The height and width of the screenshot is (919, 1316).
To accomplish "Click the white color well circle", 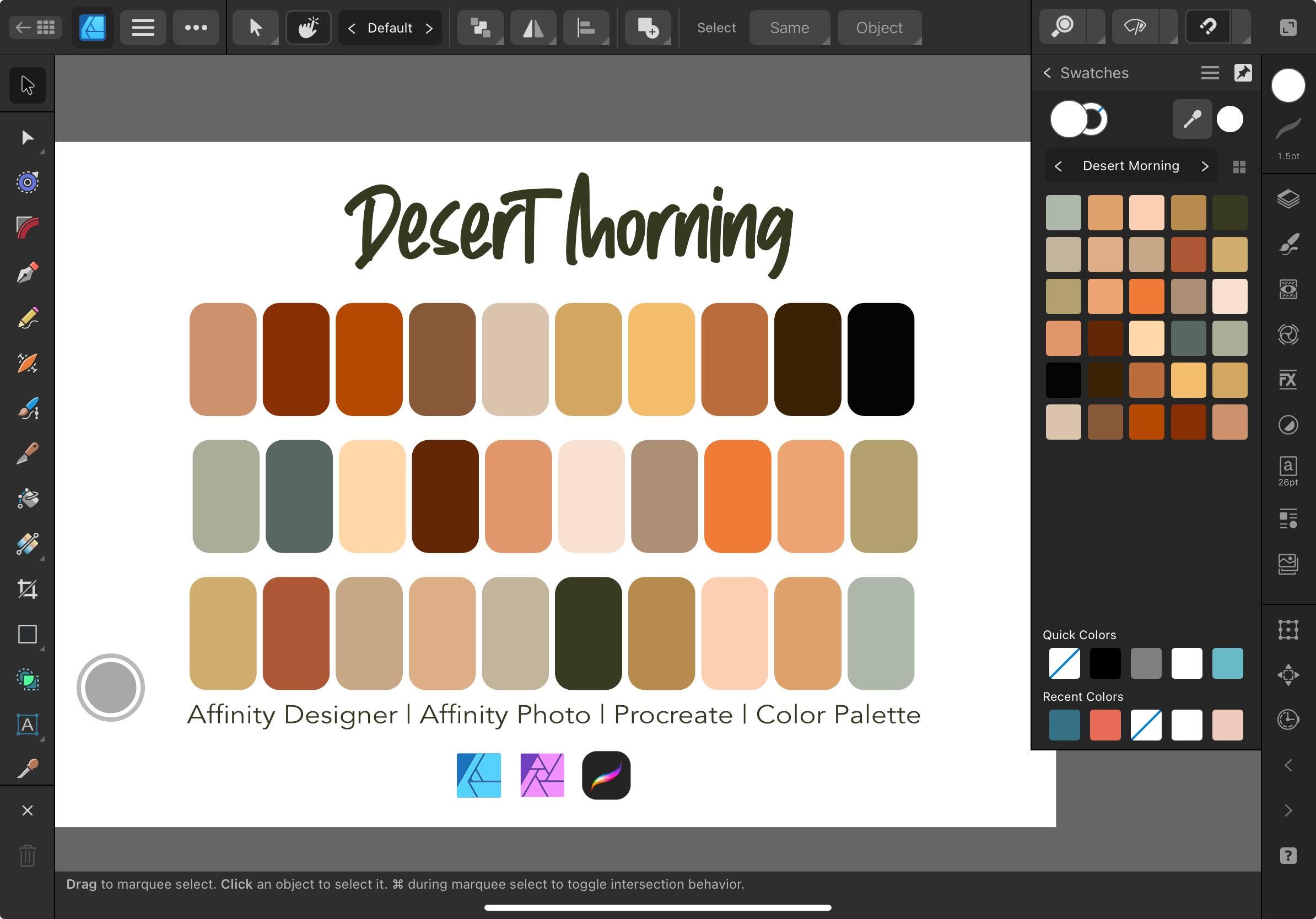I will coord(1288,85).
